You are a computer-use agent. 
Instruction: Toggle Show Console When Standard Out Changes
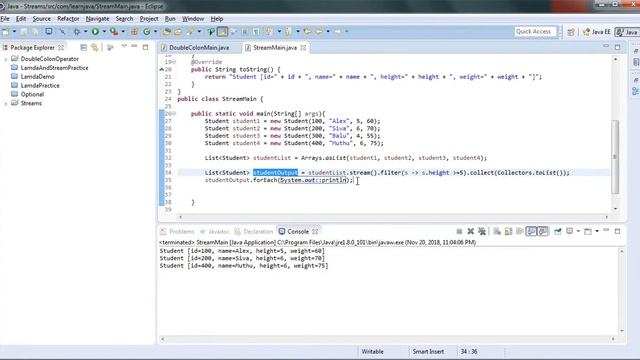point(531,231)
